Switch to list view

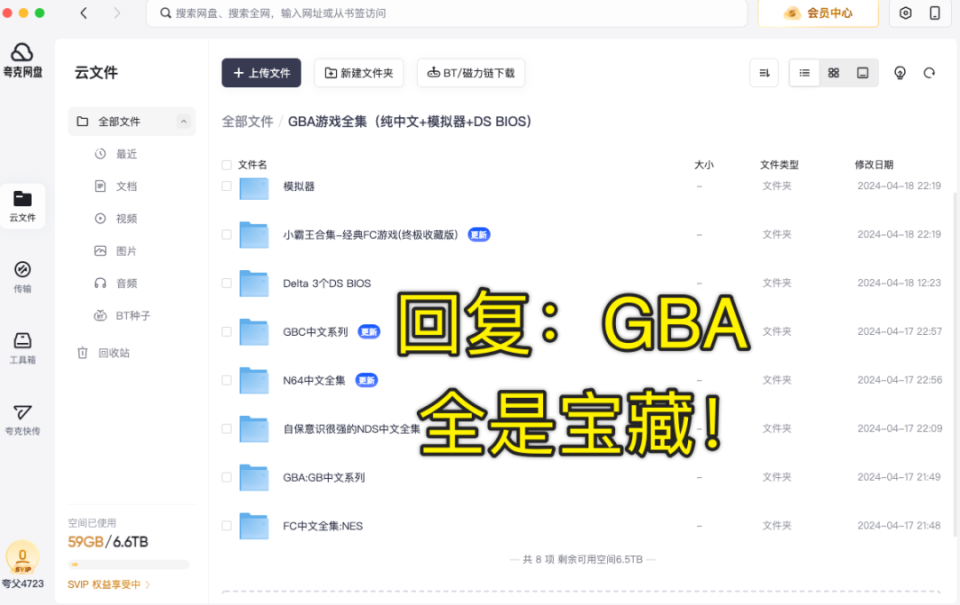click(804, 73)
